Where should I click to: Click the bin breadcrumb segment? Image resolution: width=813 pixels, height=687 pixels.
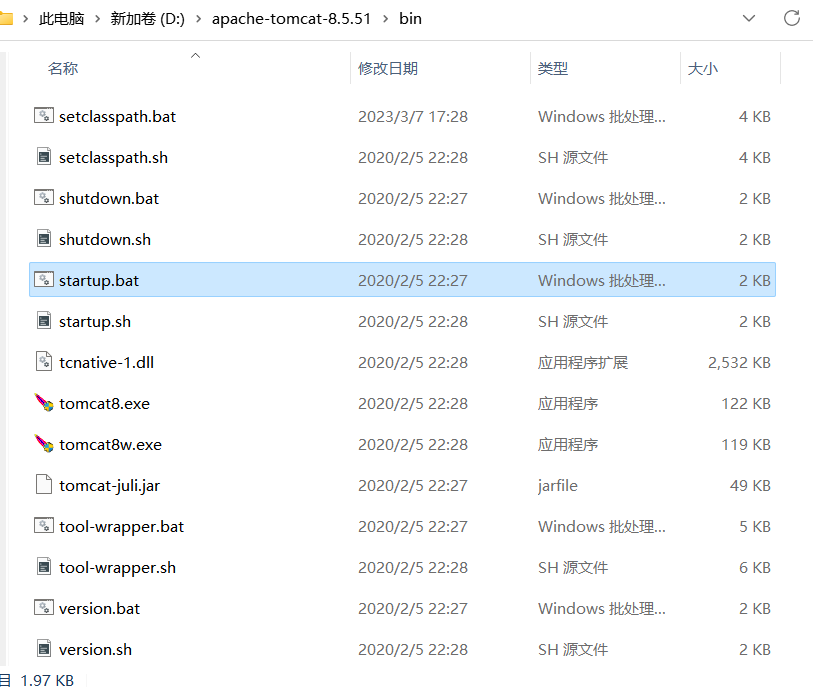pos(410,19)
